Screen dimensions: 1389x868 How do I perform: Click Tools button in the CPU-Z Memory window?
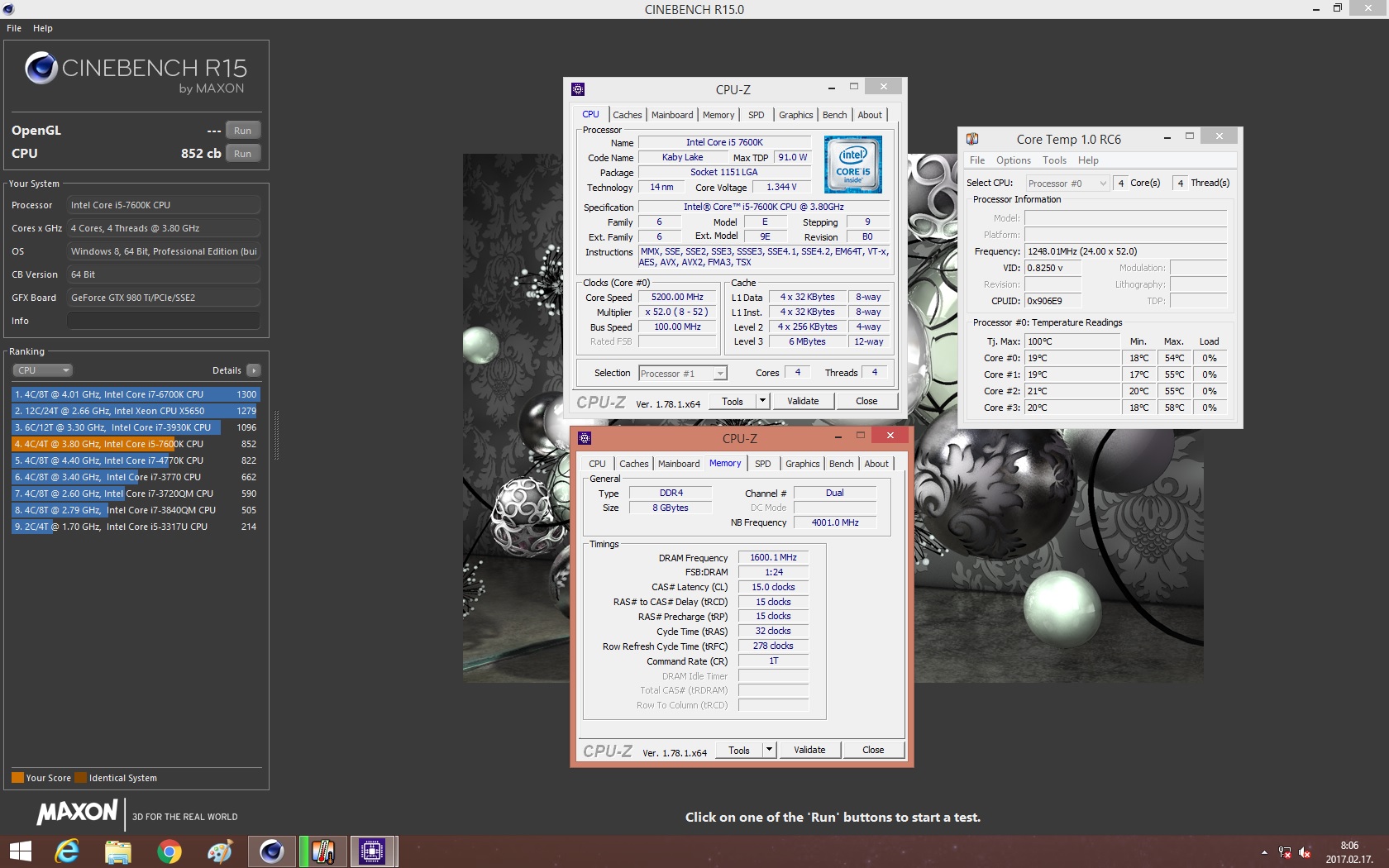pos(739,750)
